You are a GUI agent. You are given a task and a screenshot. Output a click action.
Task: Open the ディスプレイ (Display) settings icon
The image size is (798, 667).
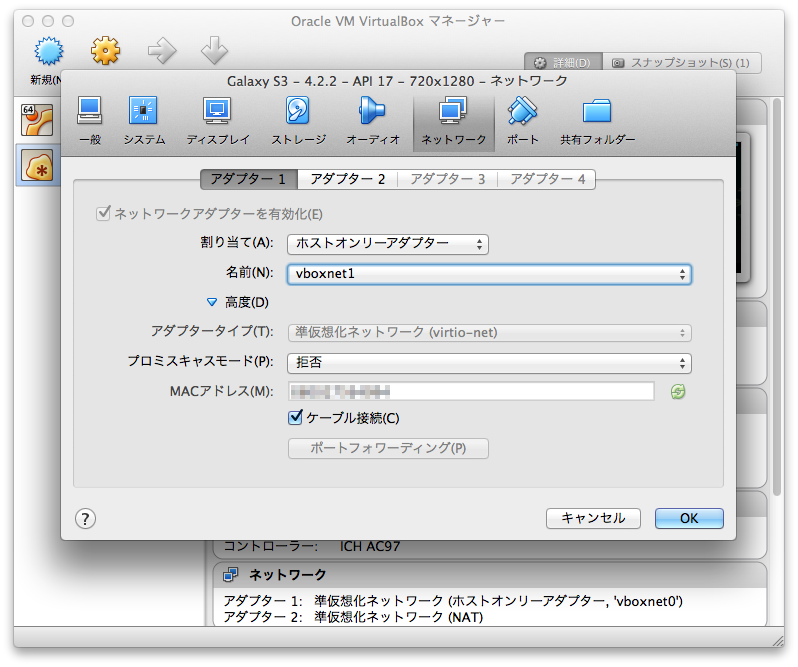click(218, 121)
